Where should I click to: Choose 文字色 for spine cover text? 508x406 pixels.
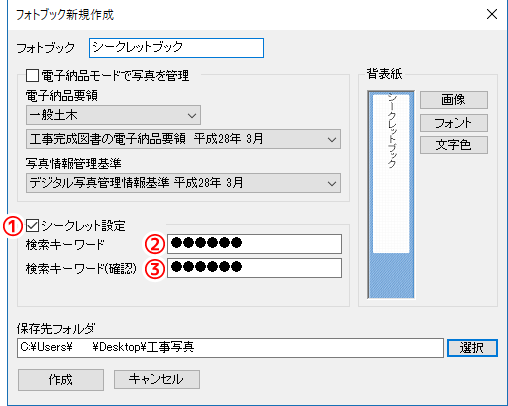point(454,145)
